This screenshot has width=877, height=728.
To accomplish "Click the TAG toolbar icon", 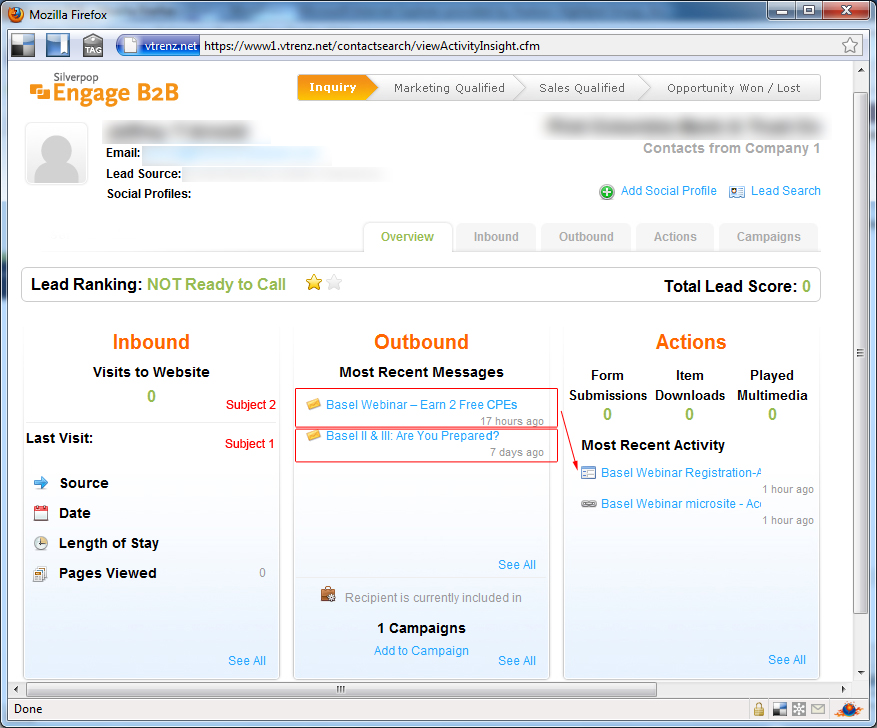I will pos(93,45).
